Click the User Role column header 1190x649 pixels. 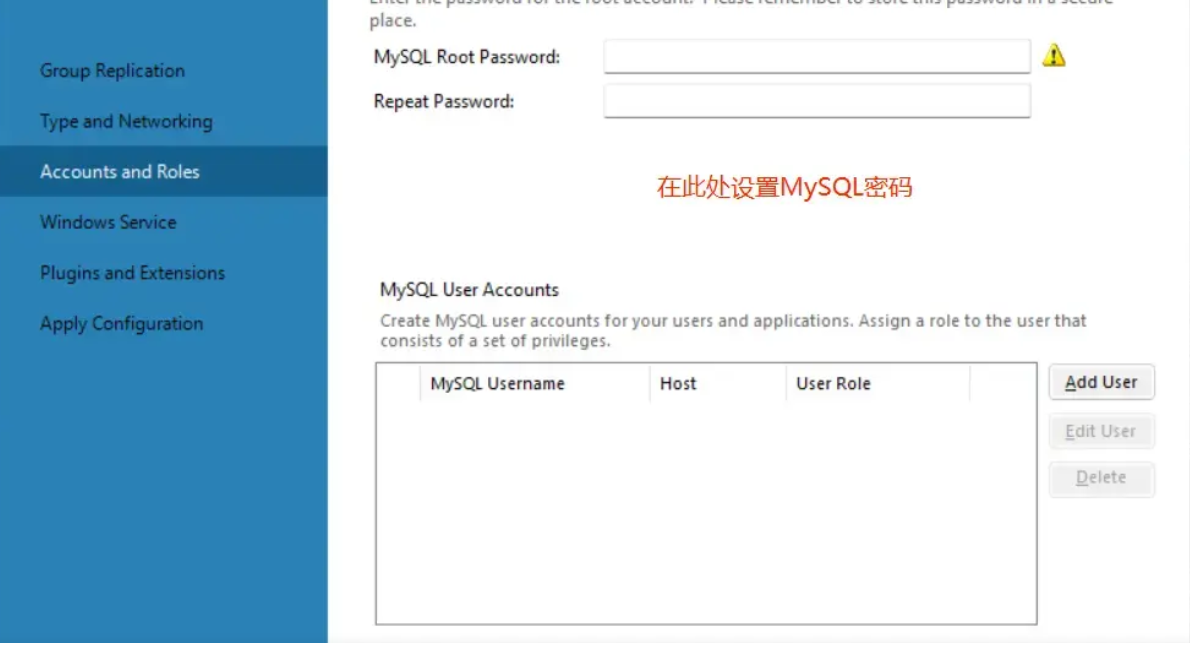click(878, 383)
